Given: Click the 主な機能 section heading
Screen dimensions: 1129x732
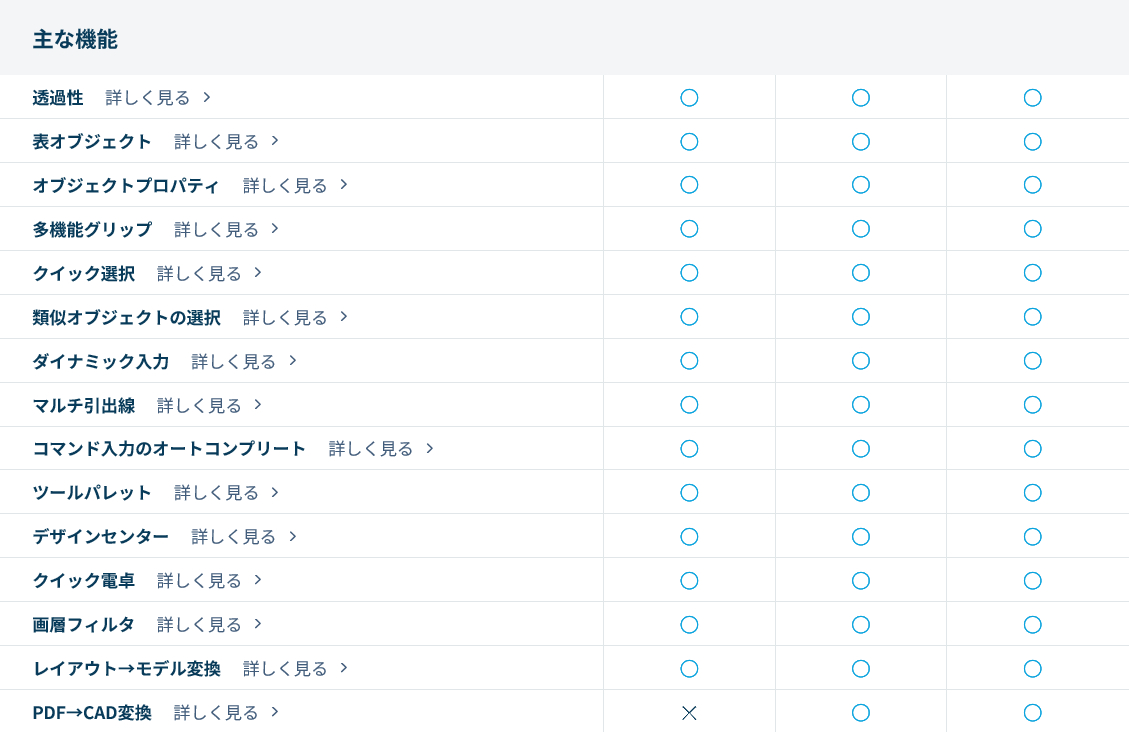Looking at the screenshot, I should (75, 39).
